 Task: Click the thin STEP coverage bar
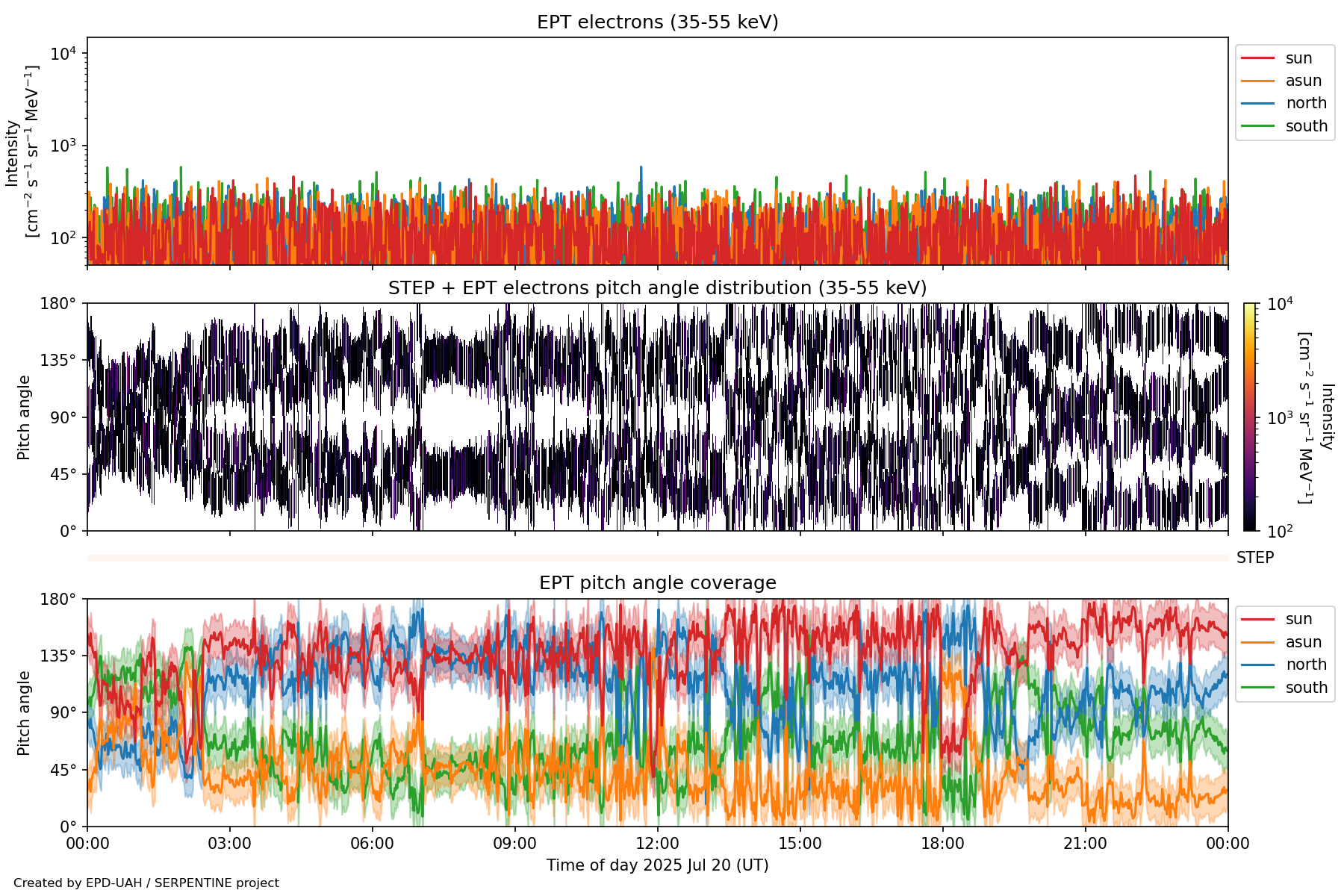pyautogui.click(x=657, y=558)
